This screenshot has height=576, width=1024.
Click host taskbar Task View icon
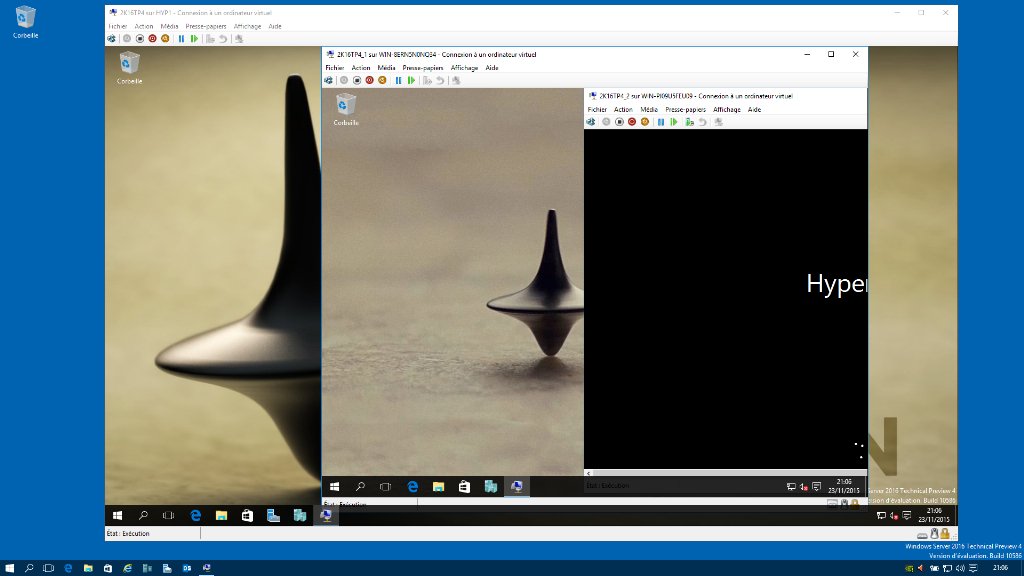pyautogui.click(x=48, y=568)
